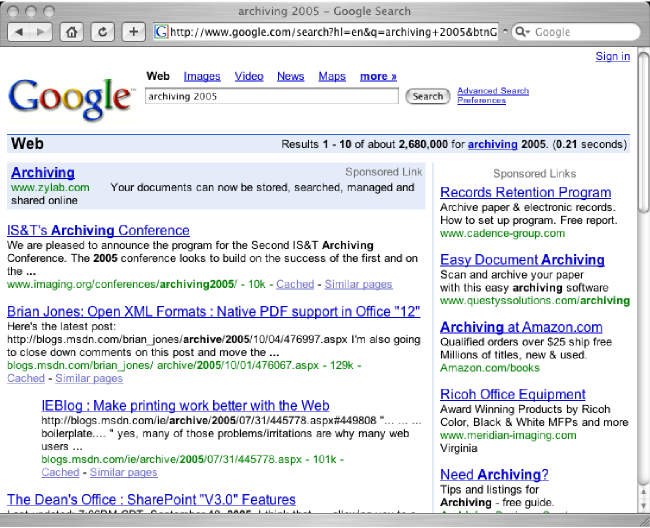Open the 'Need Archiving?' ad
The width and height of the screenshot is (650, 528).
pyautogui.click(x=494, y=475)
